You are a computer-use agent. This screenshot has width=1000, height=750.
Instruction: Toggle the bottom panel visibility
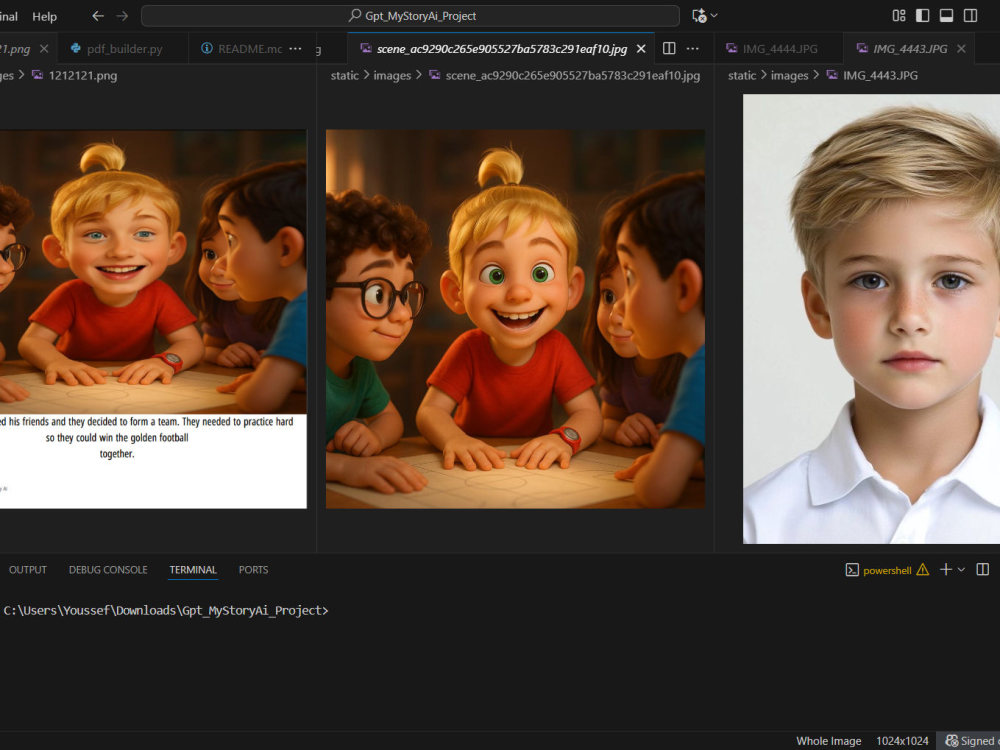946,16
